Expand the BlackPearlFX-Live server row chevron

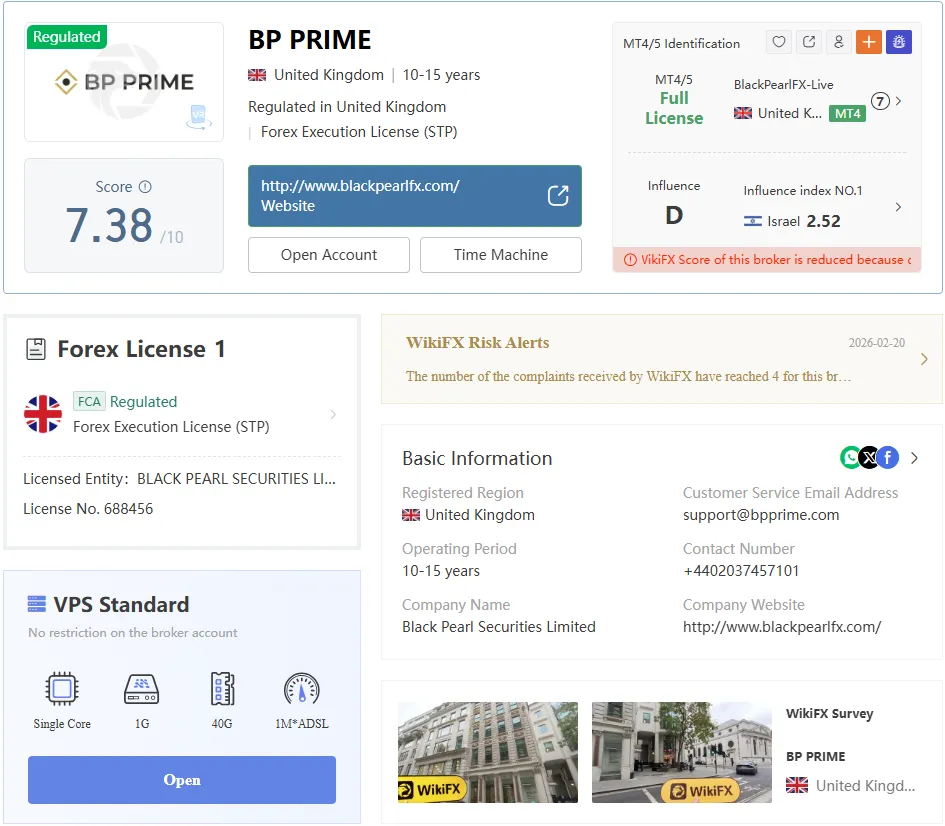click(899, 101)
